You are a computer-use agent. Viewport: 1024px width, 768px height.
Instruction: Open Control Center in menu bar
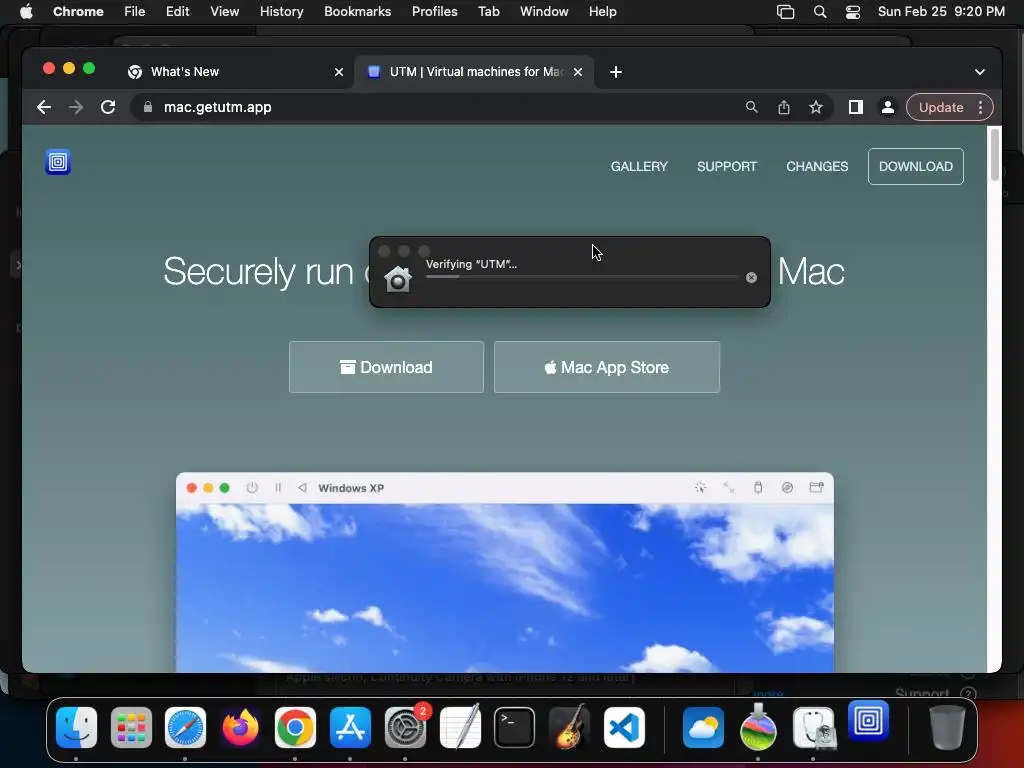(x=852, y=12)
